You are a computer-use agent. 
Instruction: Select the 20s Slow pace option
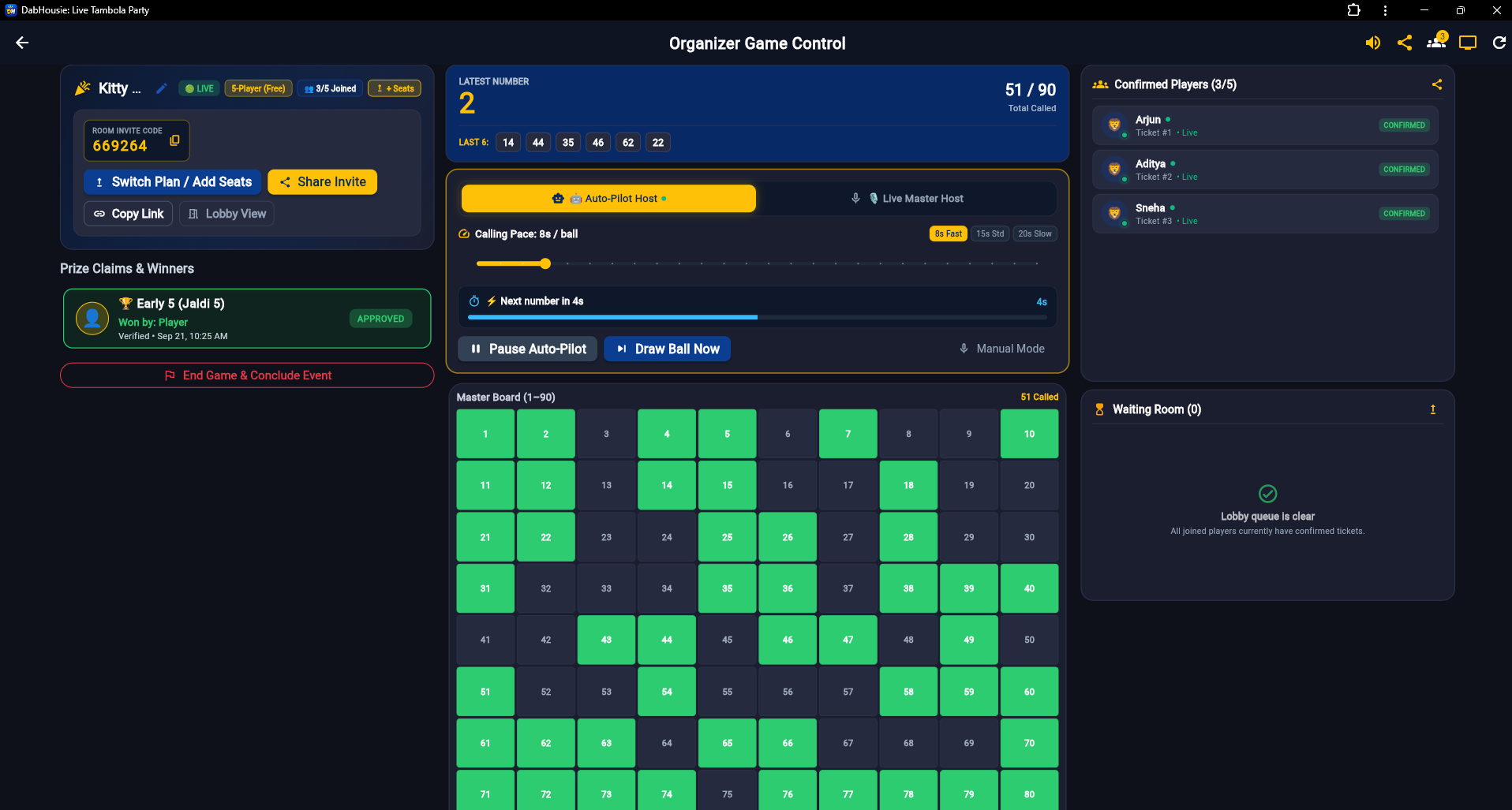click(1035, 233)
